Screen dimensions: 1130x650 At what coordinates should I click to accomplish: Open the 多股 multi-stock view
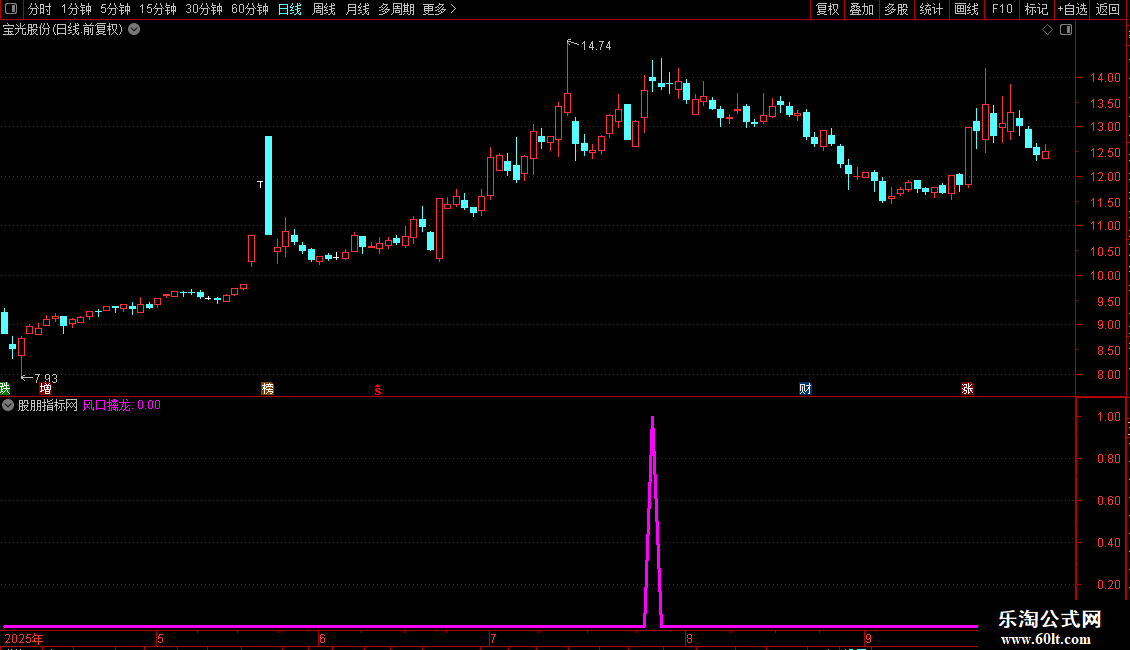(897, 9)
